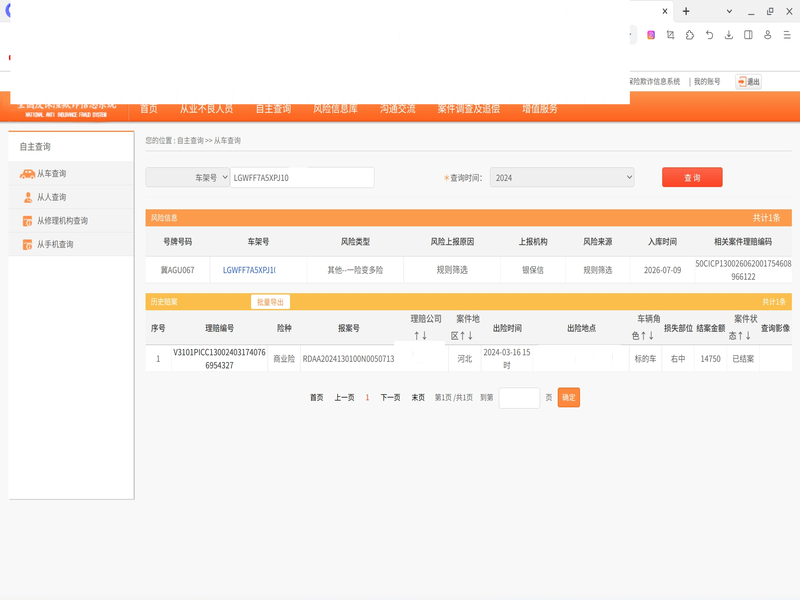Click the 退出 logout button
800x600 pixels.
(748, 82)
